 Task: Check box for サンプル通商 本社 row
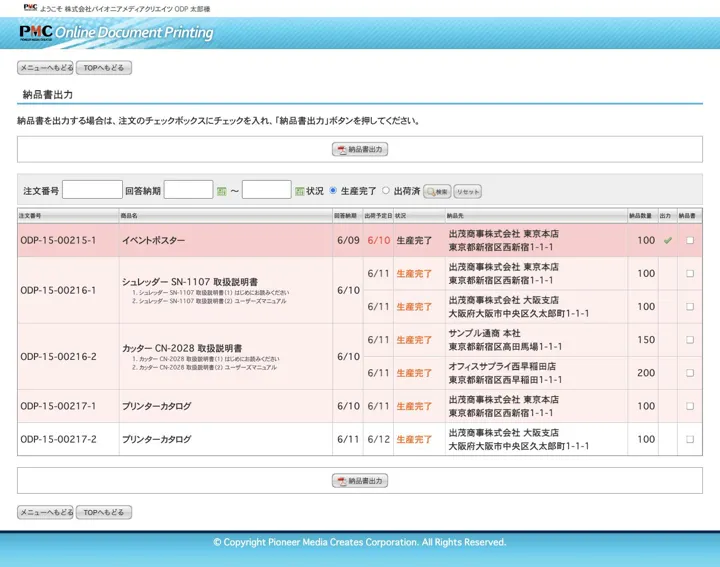point(690,340)
